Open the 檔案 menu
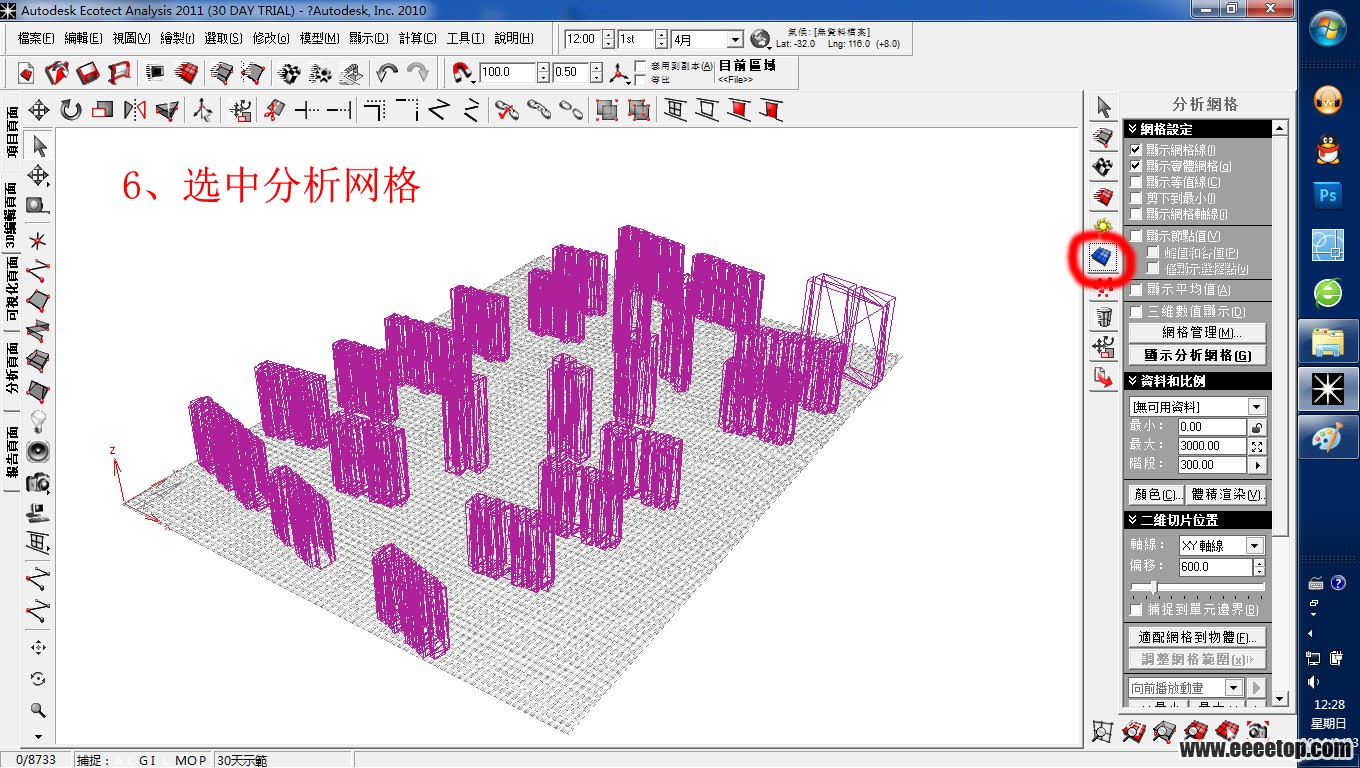The height and width of the screenshot is (768, 1360). pos(37,39)
